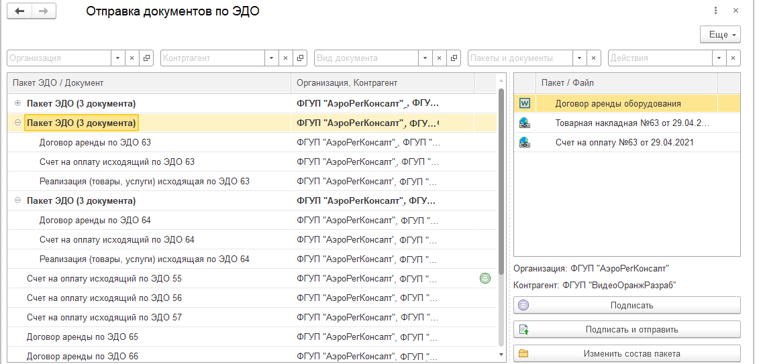Collapse the package containing Договор аренды по ЭДО 64
The width and height of the screenshot is (761, 364).
tap(18, 200)
